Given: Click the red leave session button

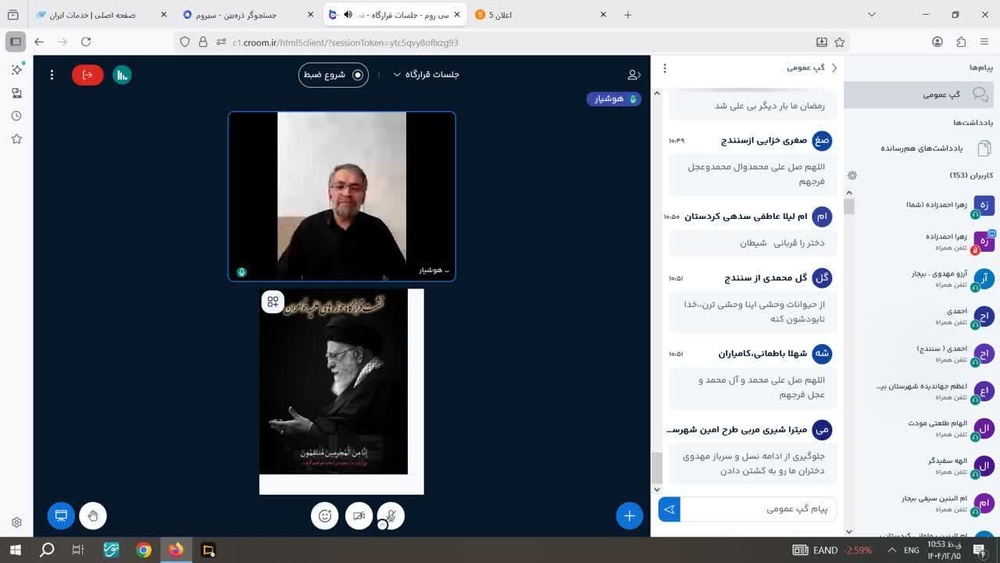Looking at the screenshot, I should pyautogui.click(x=88, y=75).
